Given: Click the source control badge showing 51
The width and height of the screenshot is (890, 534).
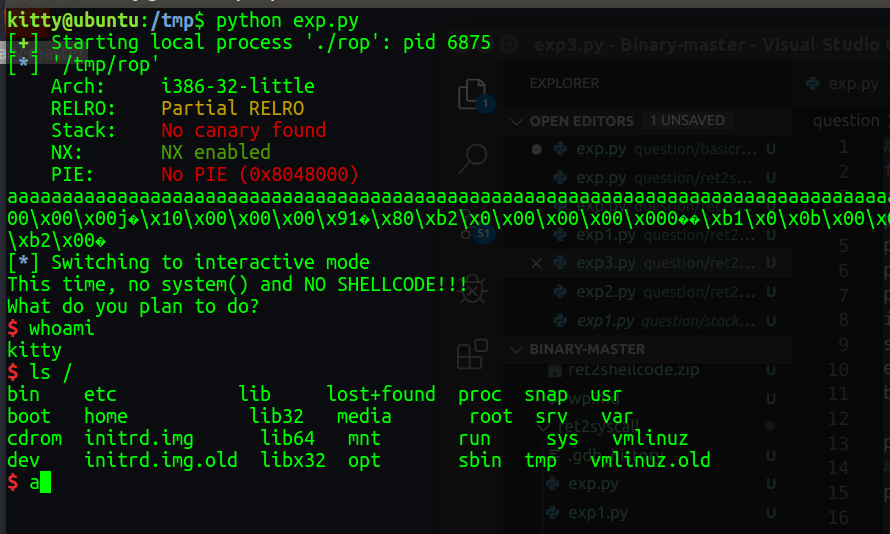Looking at the screenshot, I should (x=483, y=234).
